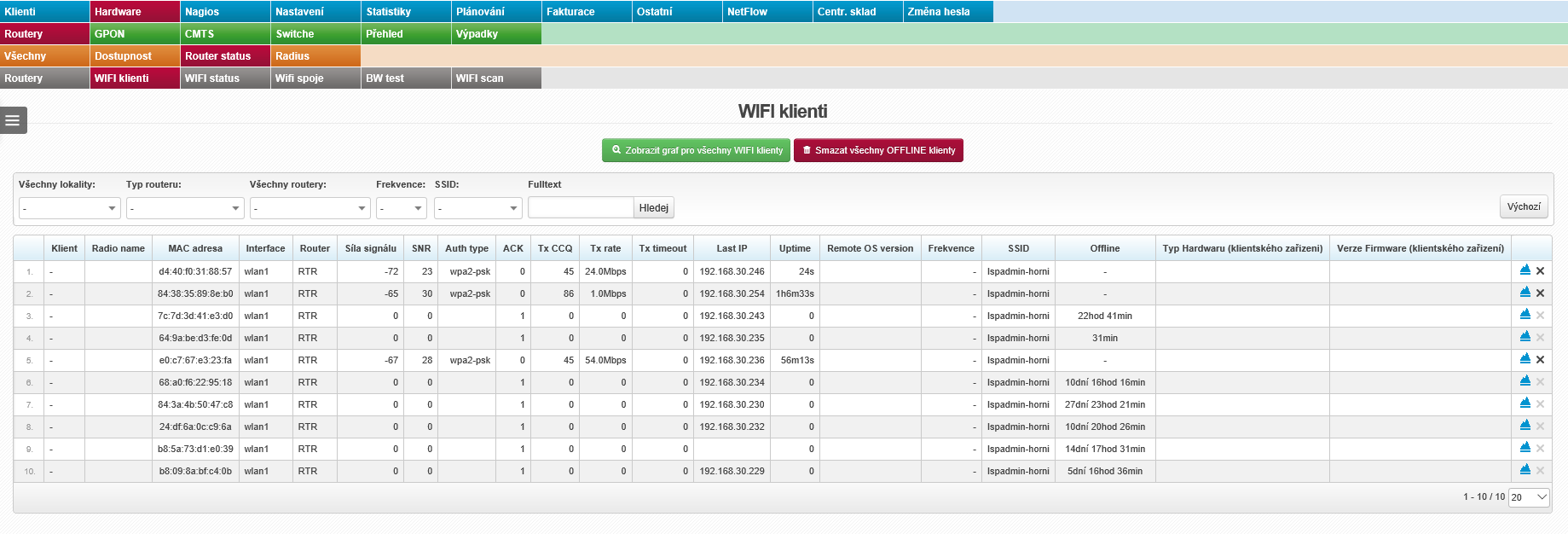The image size is (1568, 534).
Task: Switch to the Switche submenu
Action: pos(315,34)
